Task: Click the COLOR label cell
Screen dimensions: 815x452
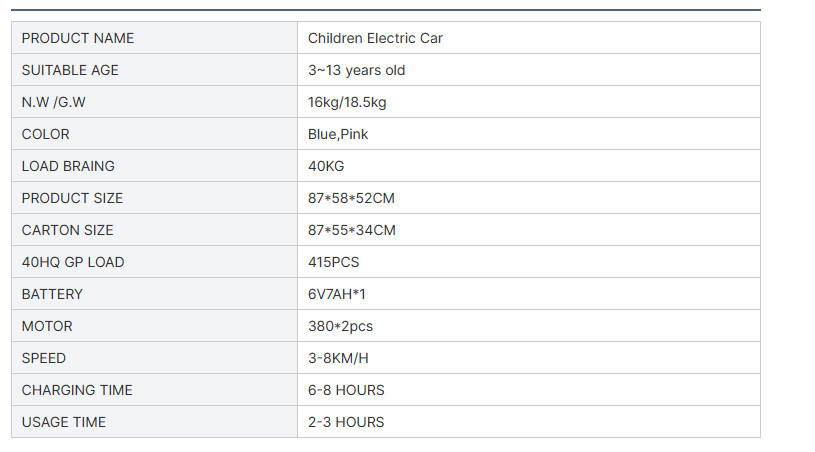Action: pos(45,134)
